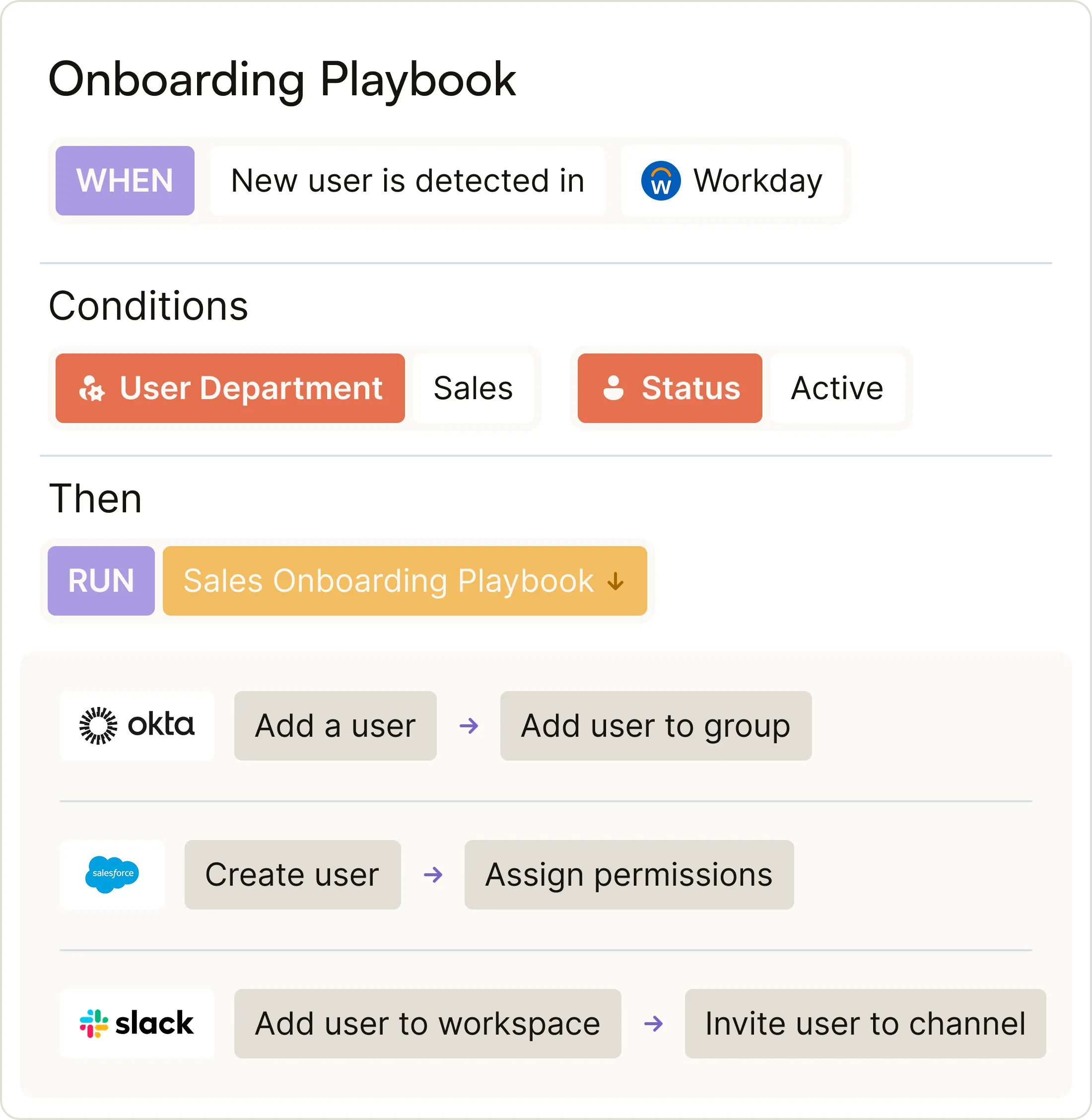Select the Assign permissions step
Image resolution: width=1092 pixels, height=1120 pixels.
tap(629, 875)
